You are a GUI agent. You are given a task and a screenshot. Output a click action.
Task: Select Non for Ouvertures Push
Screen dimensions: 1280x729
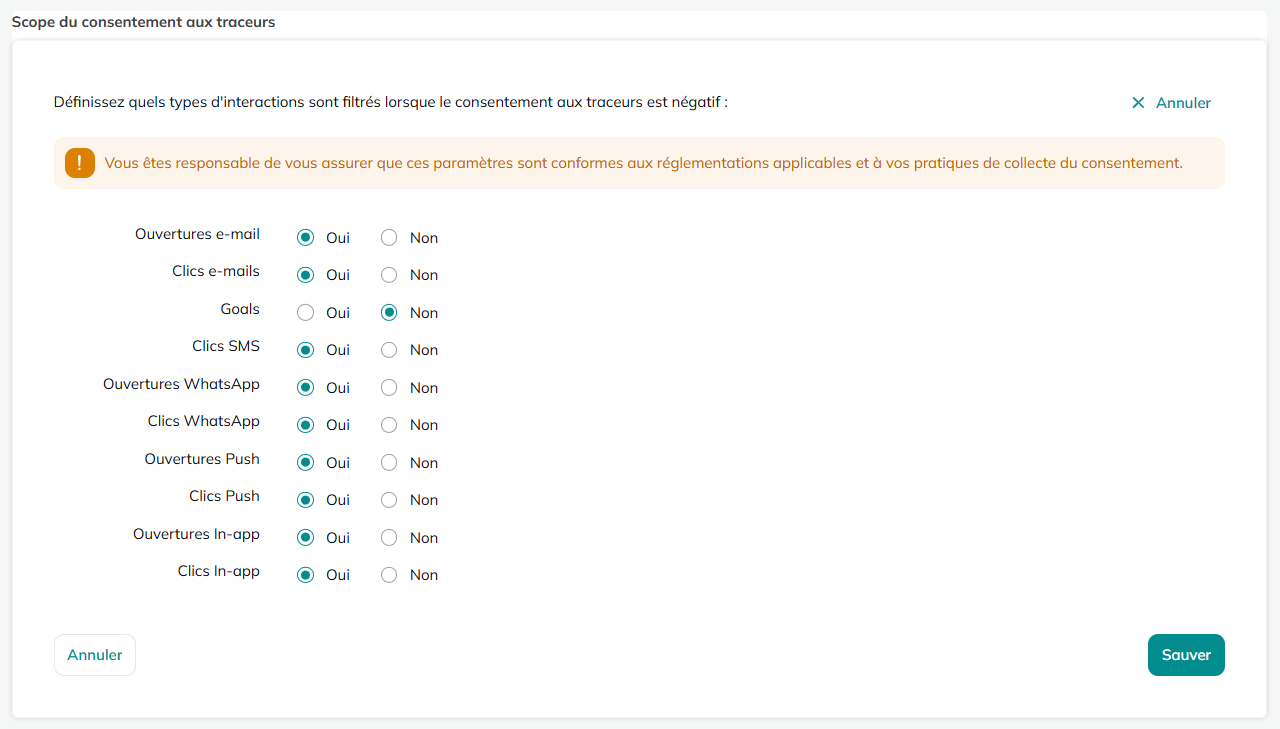(x=389, y=463)
